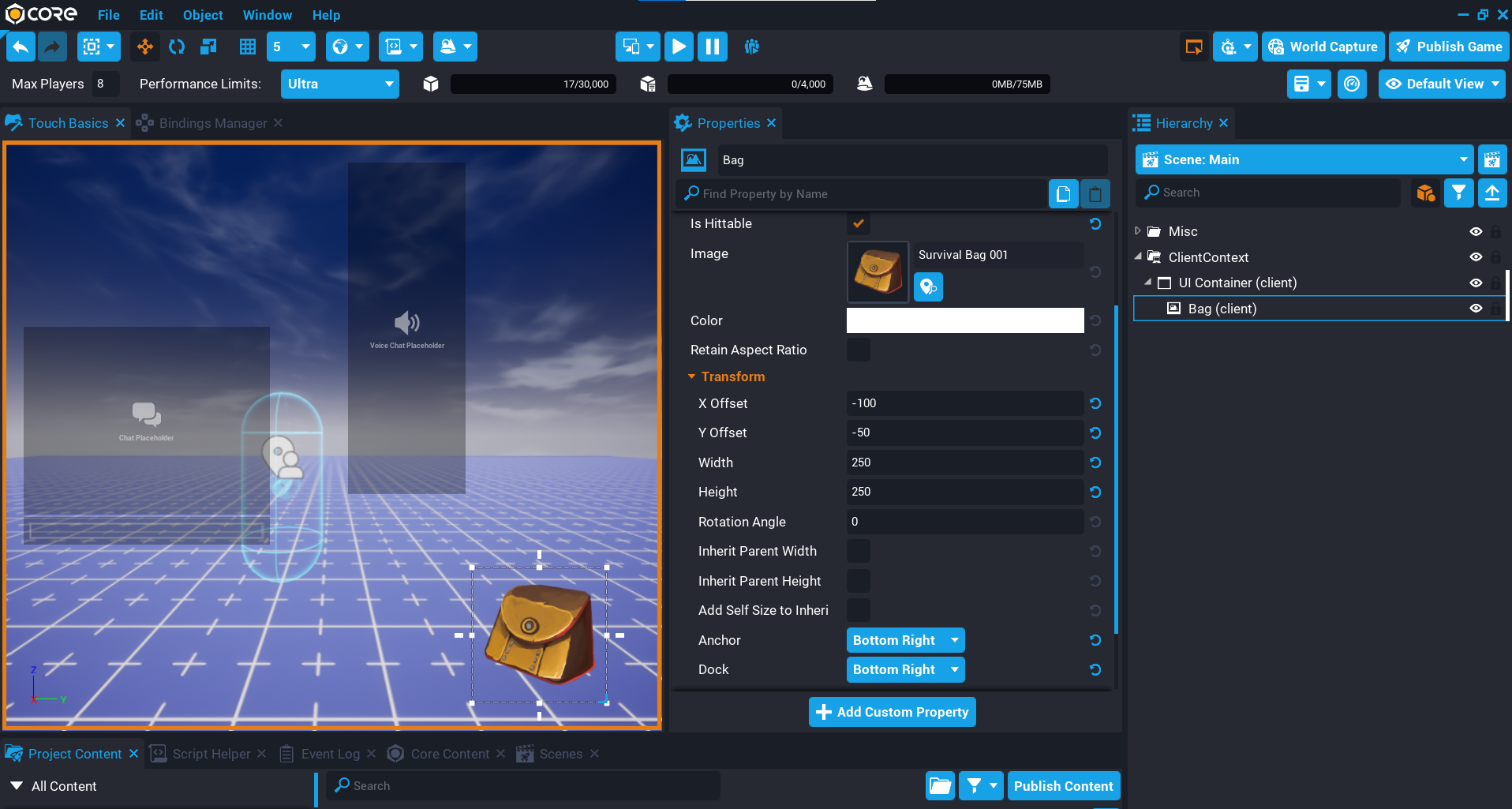Click the Publish Game button
Viewport: 1512px width, 809px height.
pyautogui.click(x=1449, y=47)
